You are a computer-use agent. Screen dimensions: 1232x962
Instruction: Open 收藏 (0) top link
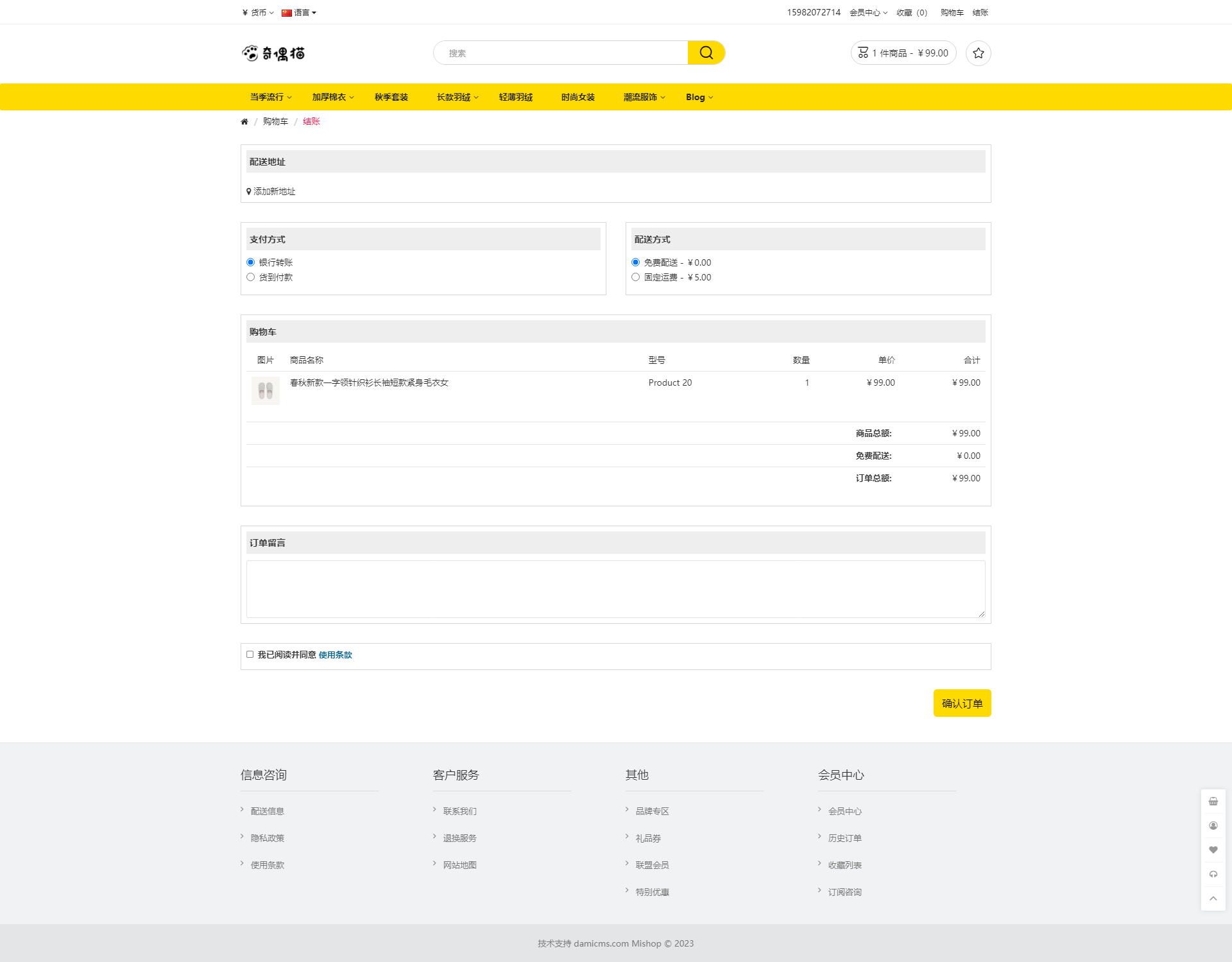point(912,13)
